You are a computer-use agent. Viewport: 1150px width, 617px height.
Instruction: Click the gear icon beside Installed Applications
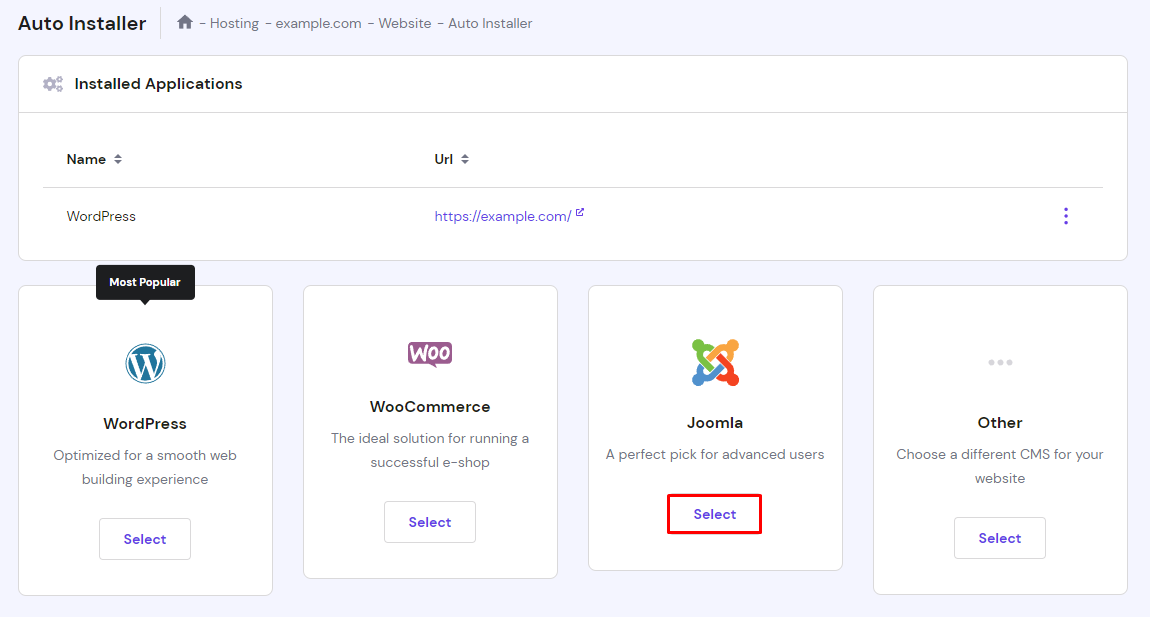[53, 84]
